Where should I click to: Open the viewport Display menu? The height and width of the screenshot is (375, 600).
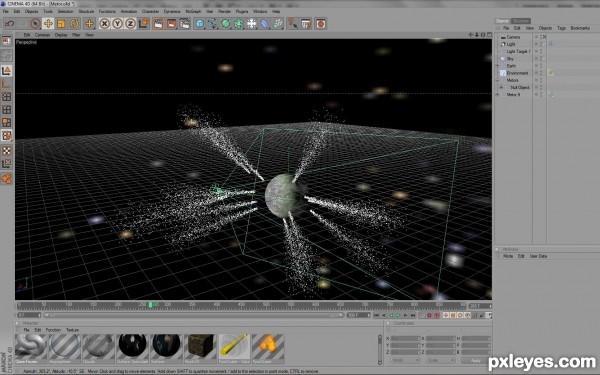[x=61, y=35]
